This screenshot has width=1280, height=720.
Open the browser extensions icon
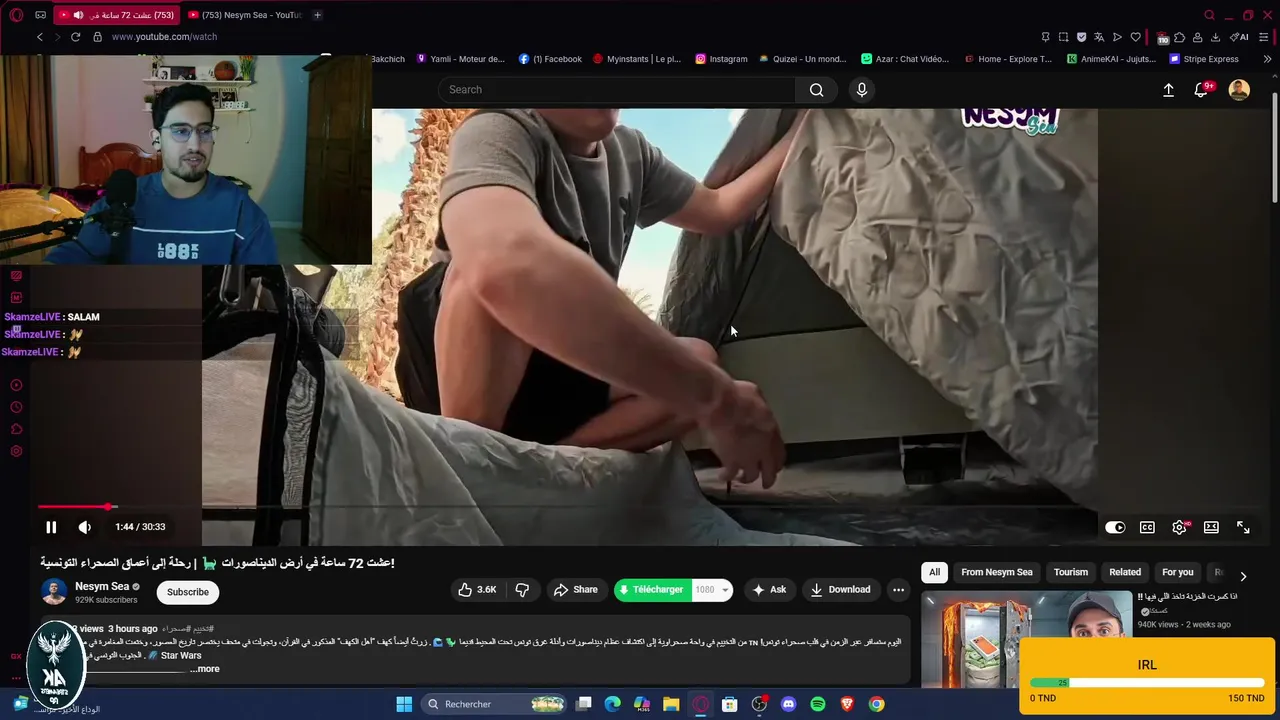tap(1180, 37)
